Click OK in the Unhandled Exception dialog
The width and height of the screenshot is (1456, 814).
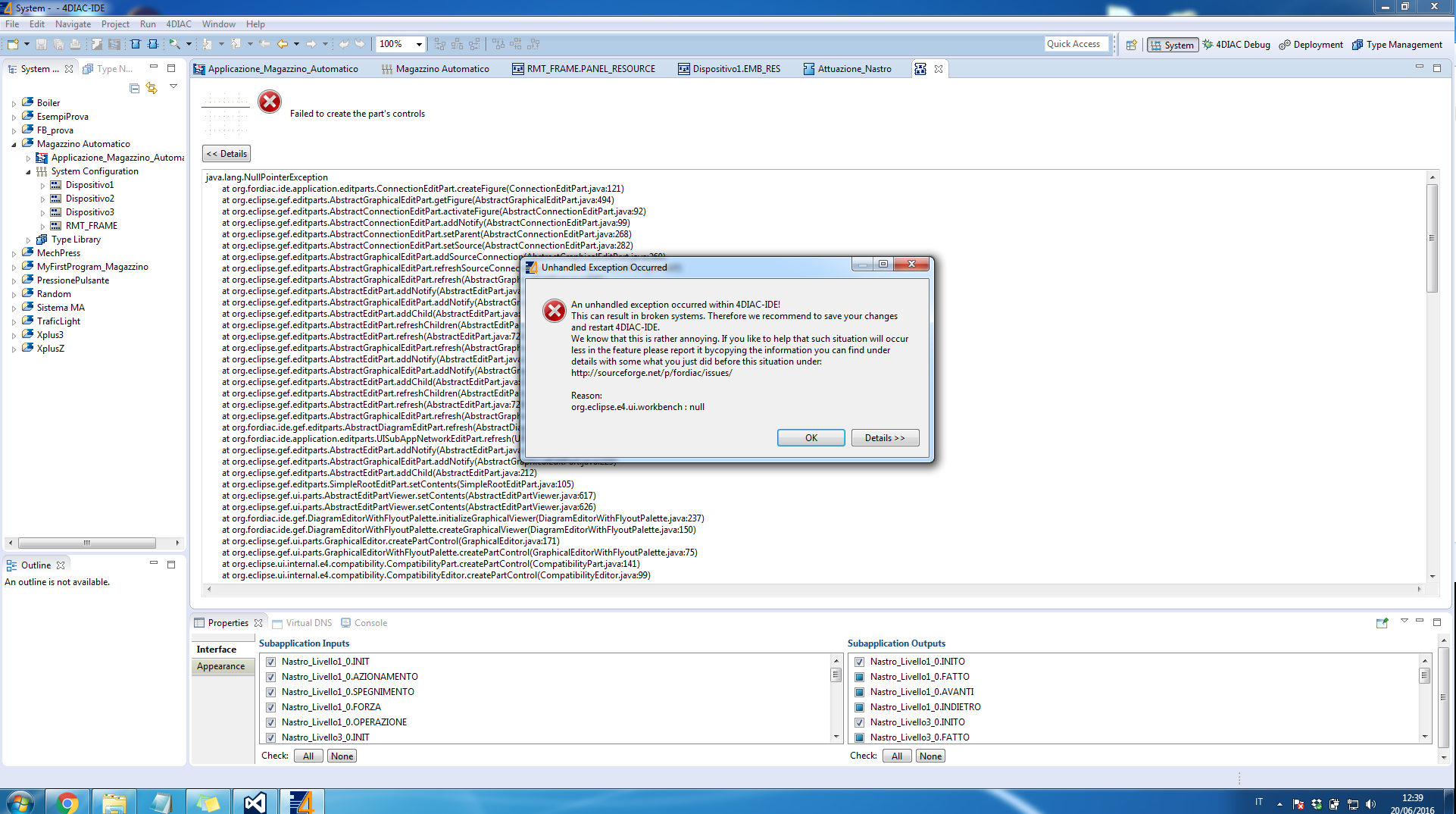coord(811,438)
